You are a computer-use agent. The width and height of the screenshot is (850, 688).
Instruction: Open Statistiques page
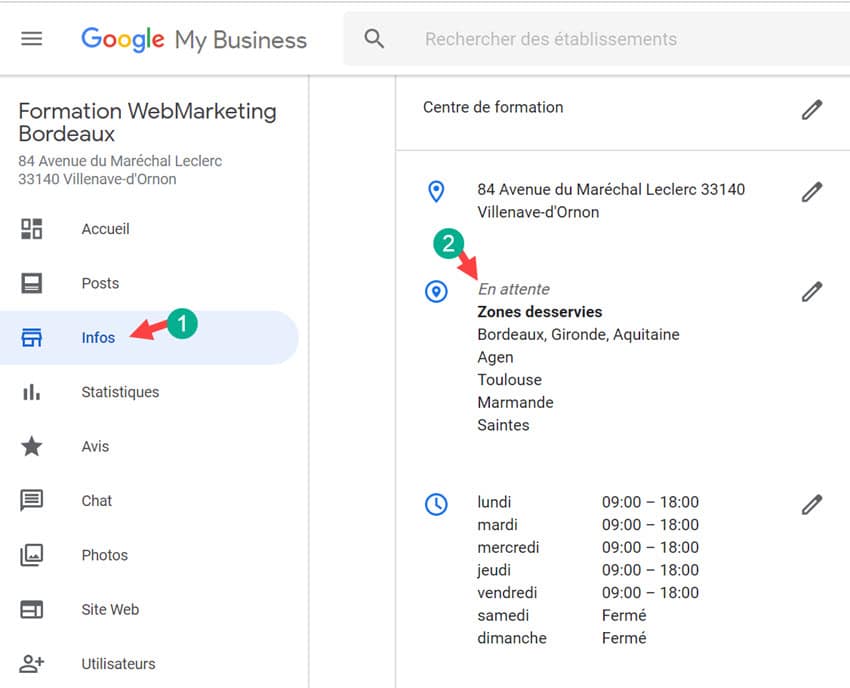pos(120,392)
